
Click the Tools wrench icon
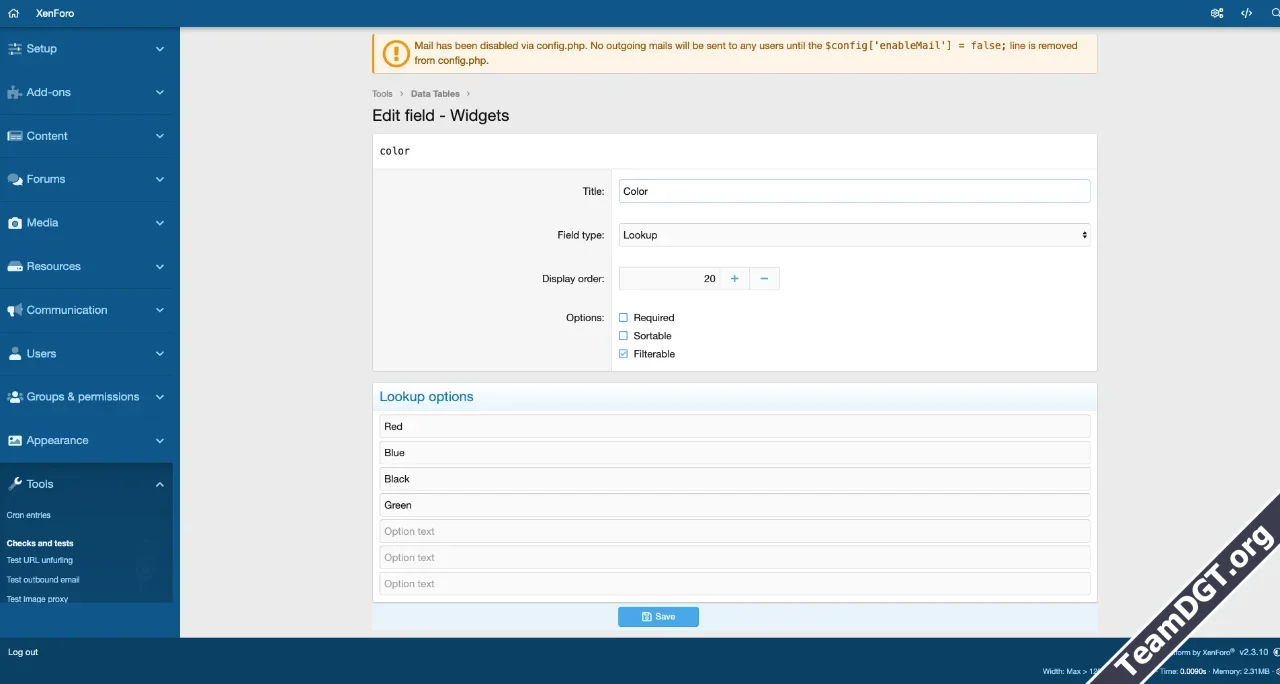[x=14, y=484]
